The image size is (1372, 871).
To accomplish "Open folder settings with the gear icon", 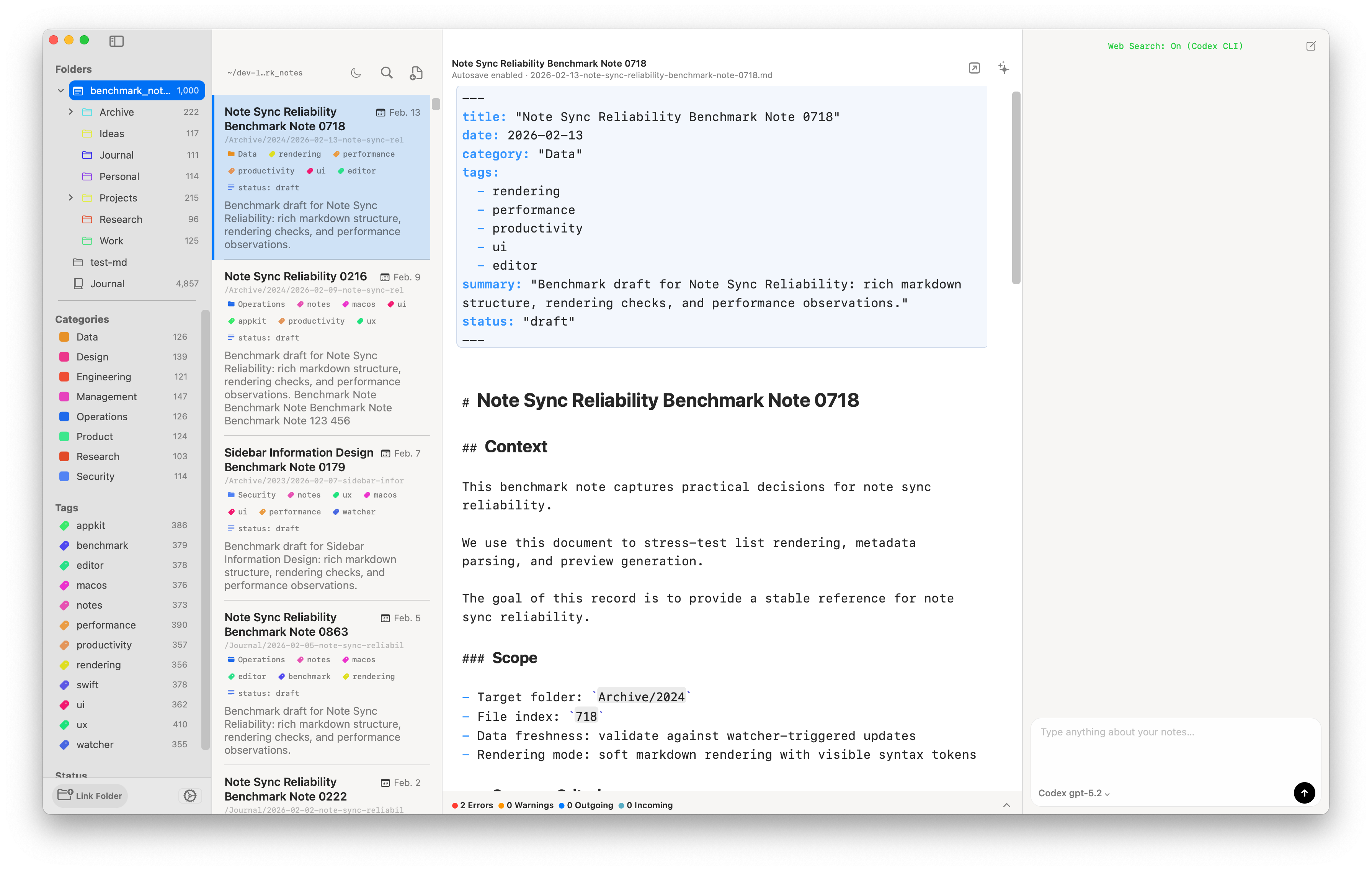I will pos(190,795).
